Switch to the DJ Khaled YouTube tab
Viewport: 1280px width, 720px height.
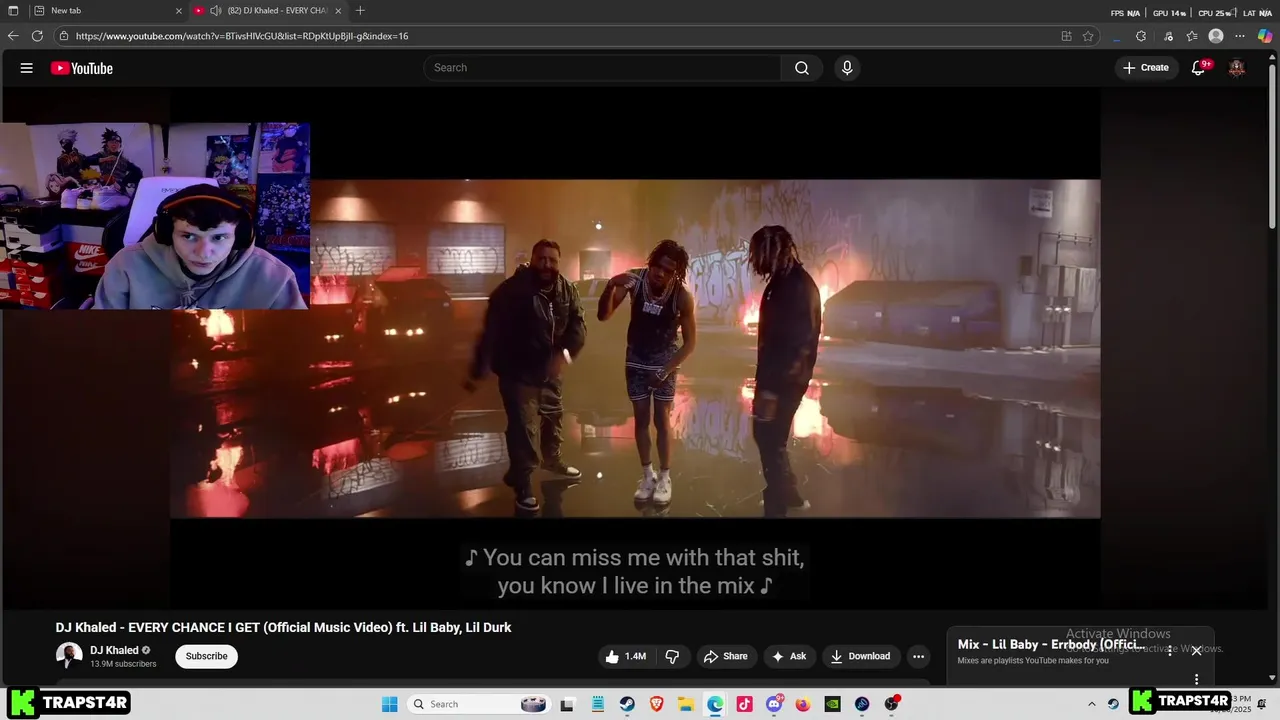pos(268,11)
